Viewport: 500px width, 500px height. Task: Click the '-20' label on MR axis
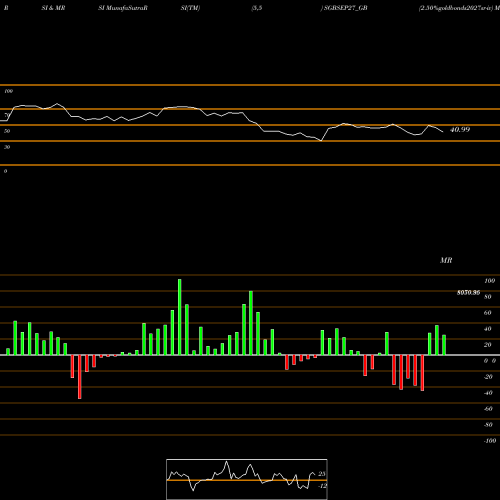click(x=488, y=377)
